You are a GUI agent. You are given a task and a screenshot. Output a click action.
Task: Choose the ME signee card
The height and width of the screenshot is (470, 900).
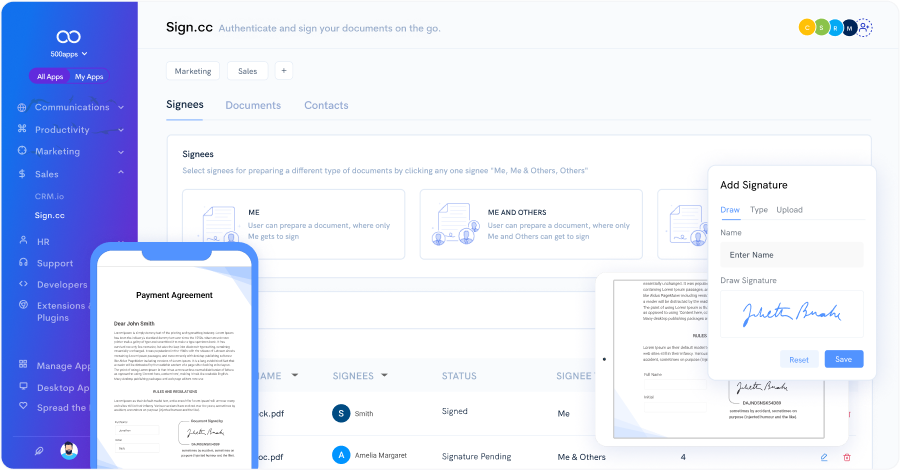pyautogui.click(x=293, y=224)
